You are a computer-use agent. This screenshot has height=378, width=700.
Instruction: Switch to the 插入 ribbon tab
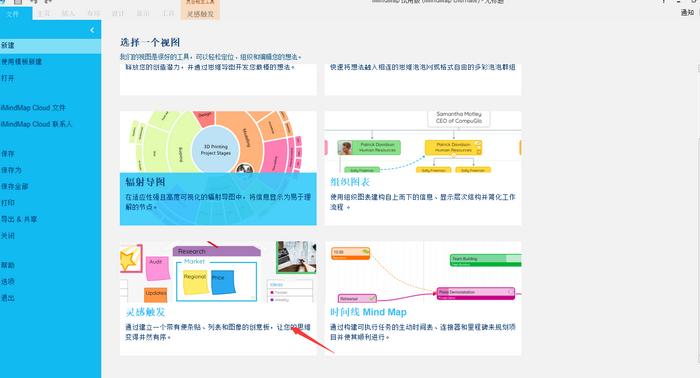click(68, 14)
